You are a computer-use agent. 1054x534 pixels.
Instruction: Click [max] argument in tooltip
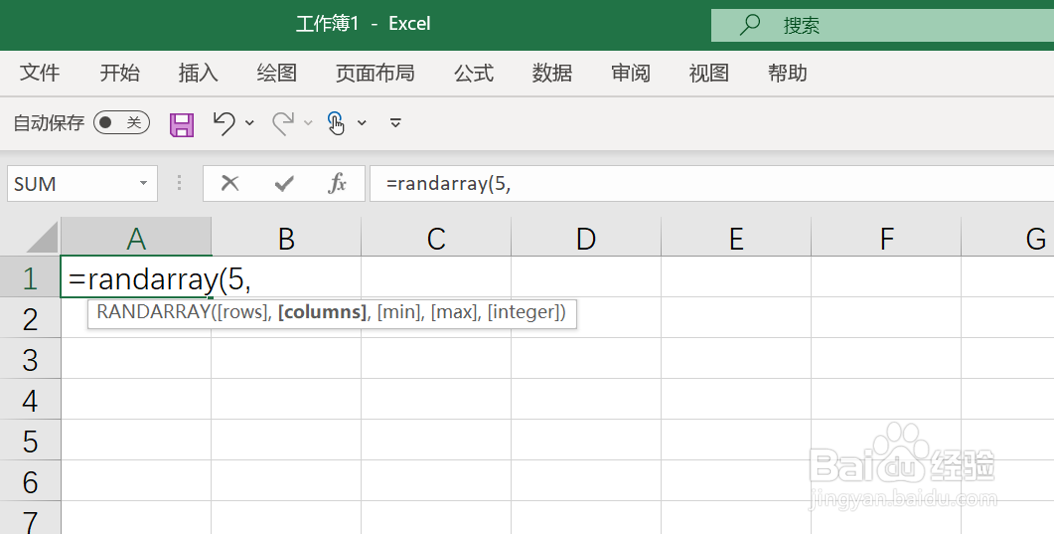[x=455, y=312]
